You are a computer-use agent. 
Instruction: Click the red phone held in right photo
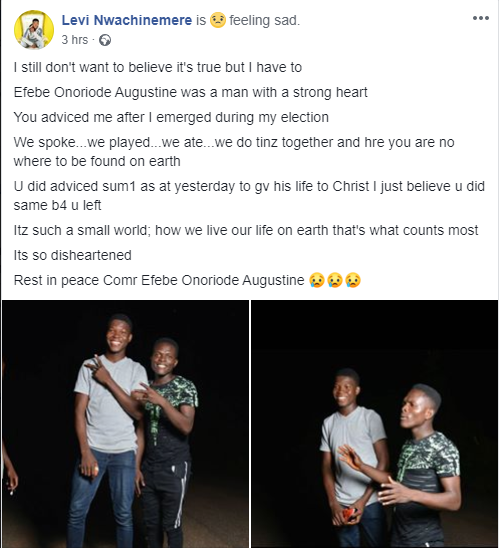pyautogui.click(x=351, y=515)
